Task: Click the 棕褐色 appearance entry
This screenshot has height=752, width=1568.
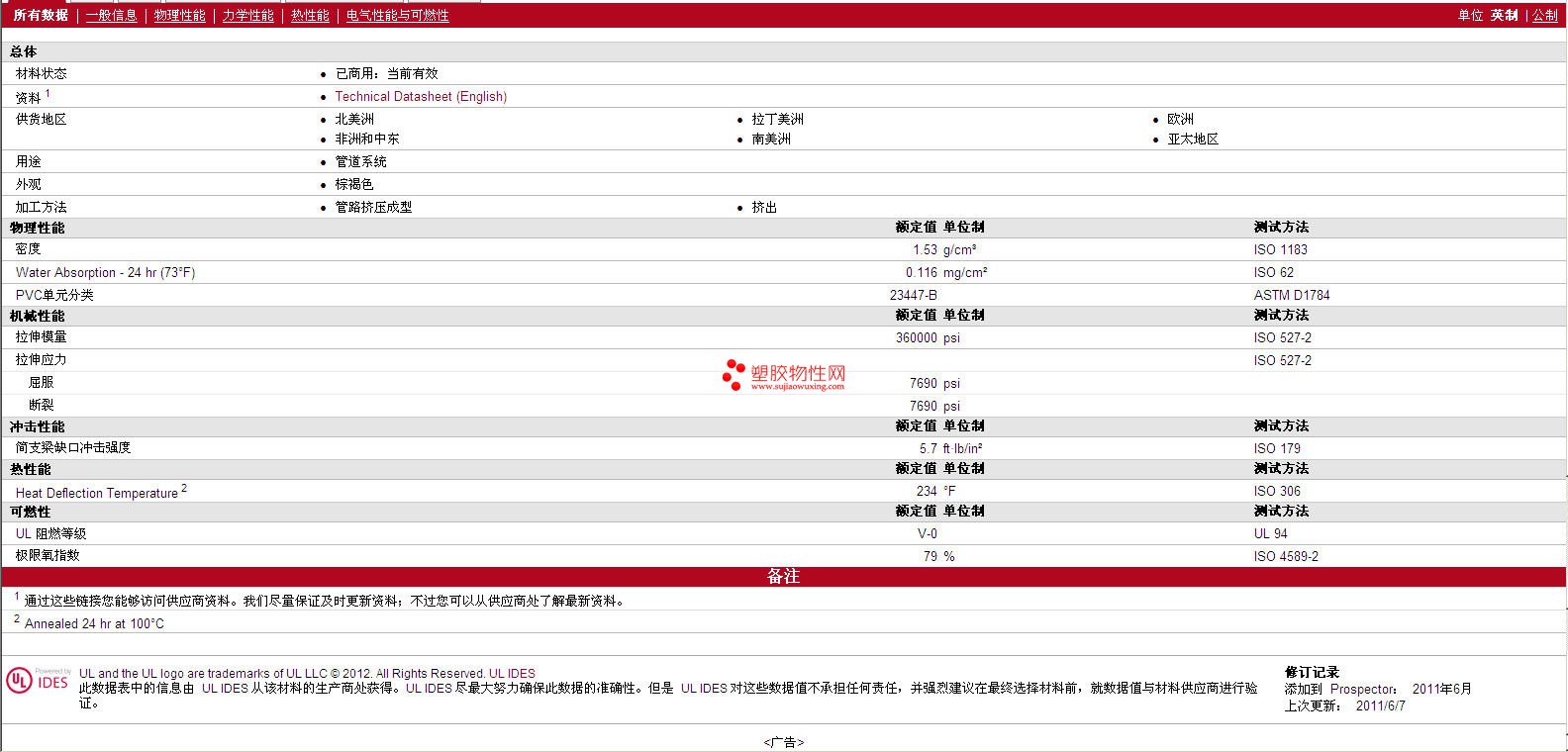Action: [354, 184]
